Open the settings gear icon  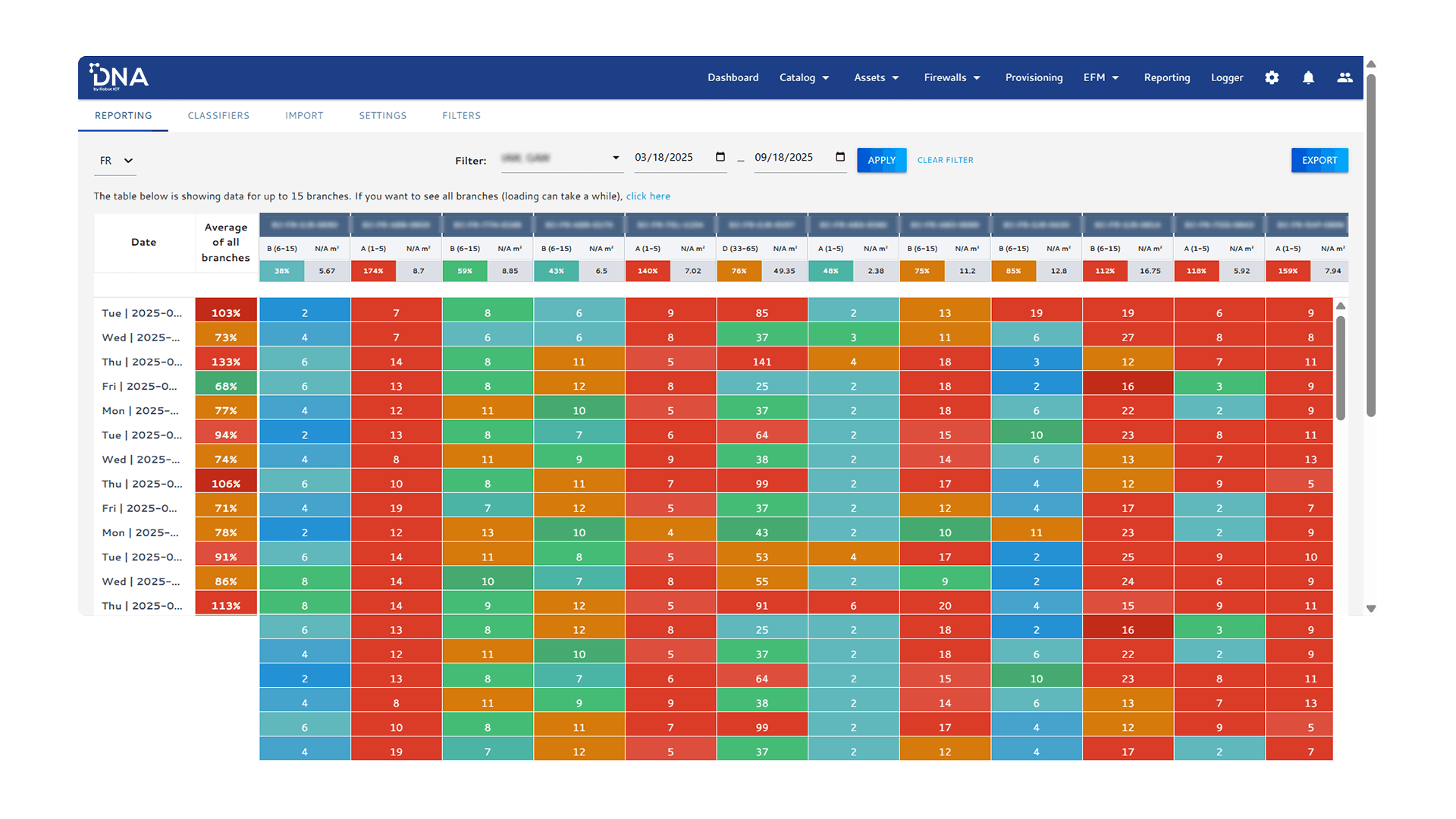tap(1272, 77)
